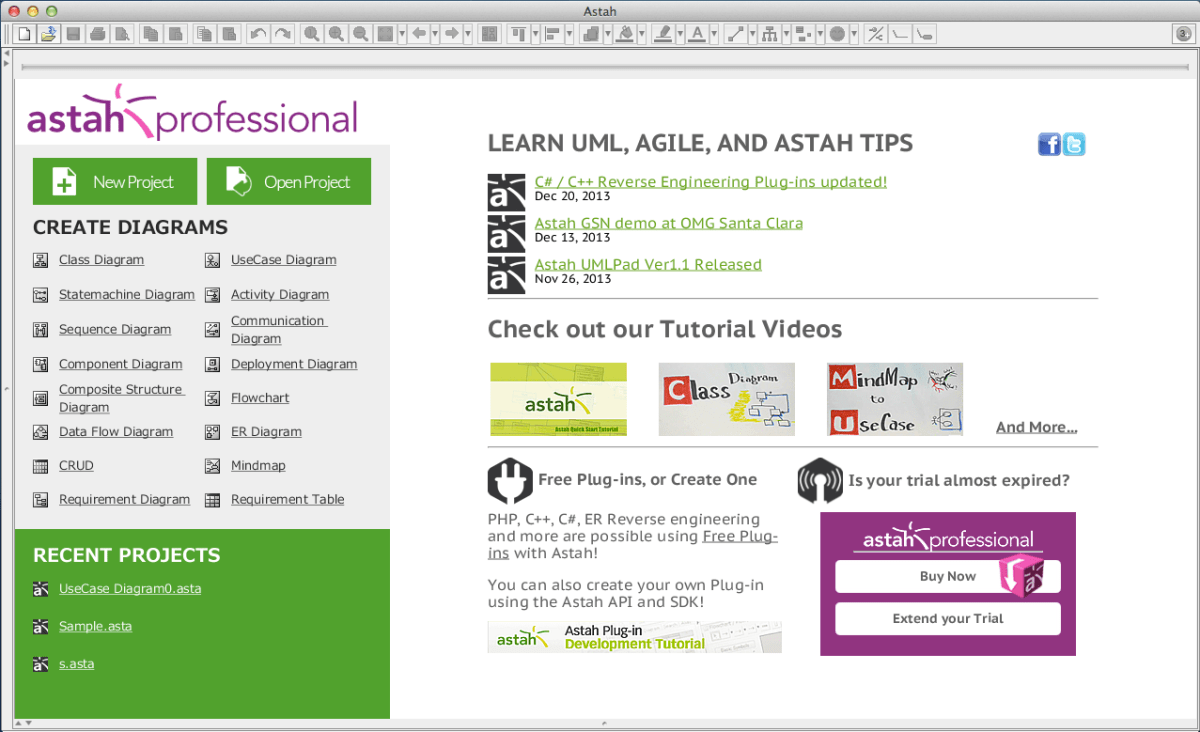Open the forward navigation dropdown arrow
This screenshot has height=732, width=1200.
click(x=468, y=33)
